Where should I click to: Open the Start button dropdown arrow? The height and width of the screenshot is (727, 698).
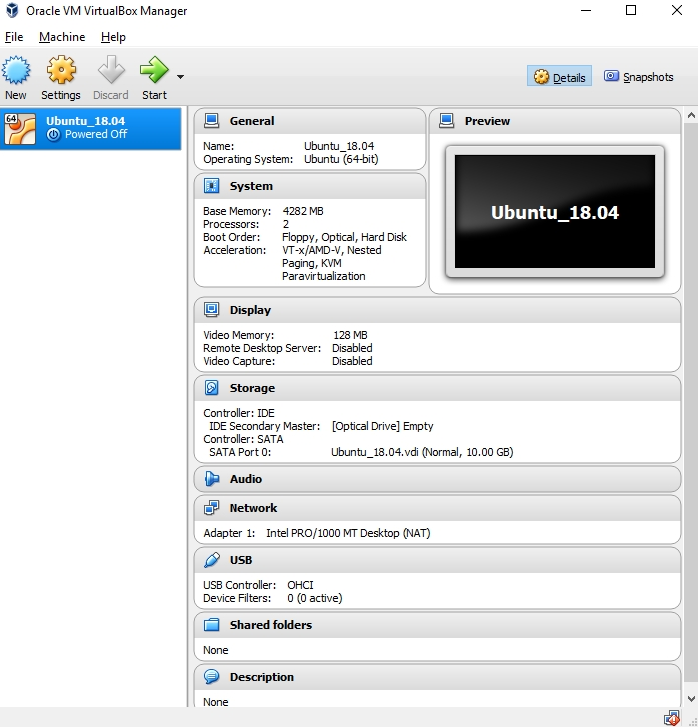tap(180, 77)
